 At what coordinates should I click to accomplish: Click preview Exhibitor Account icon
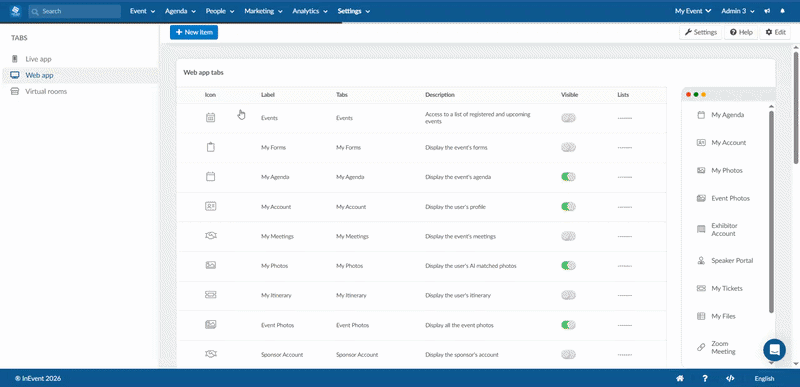[701, 229]
